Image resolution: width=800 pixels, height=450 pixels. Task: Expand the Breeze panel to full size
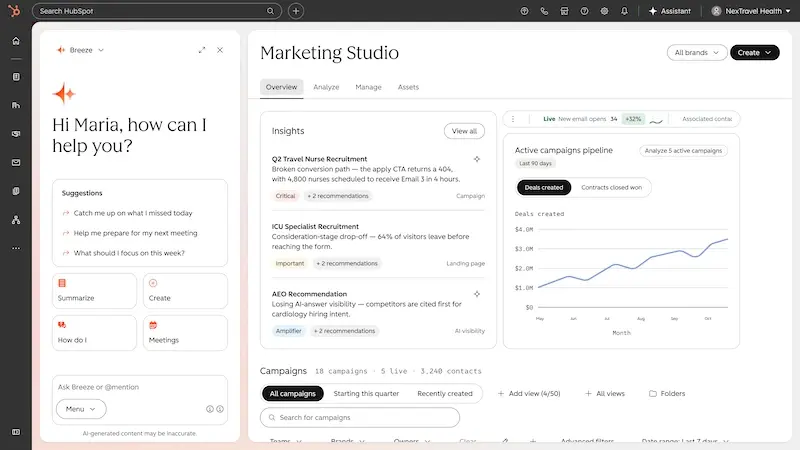pos(202,50)
